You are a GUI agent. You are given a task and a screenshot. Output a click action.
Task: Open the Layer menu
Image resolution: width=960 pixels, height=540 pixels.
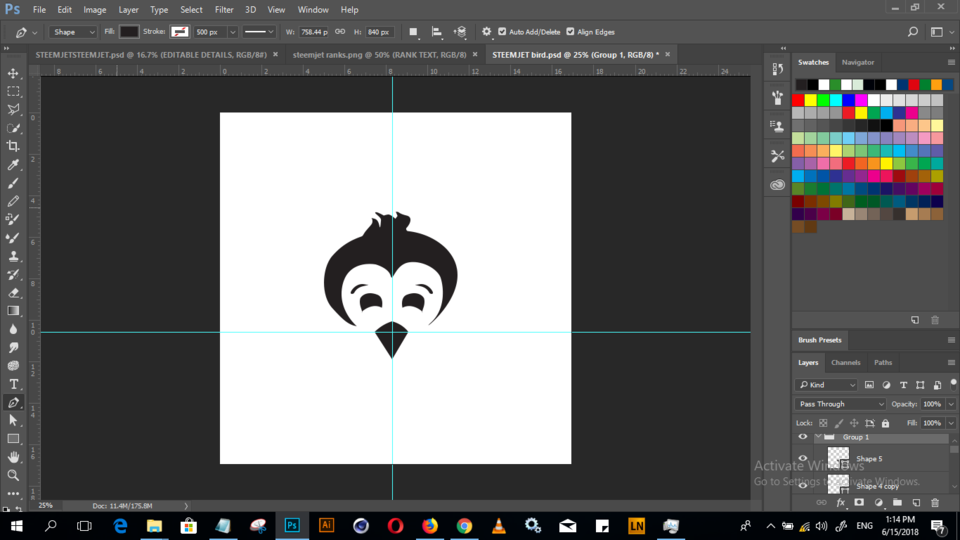click(128, 10)
